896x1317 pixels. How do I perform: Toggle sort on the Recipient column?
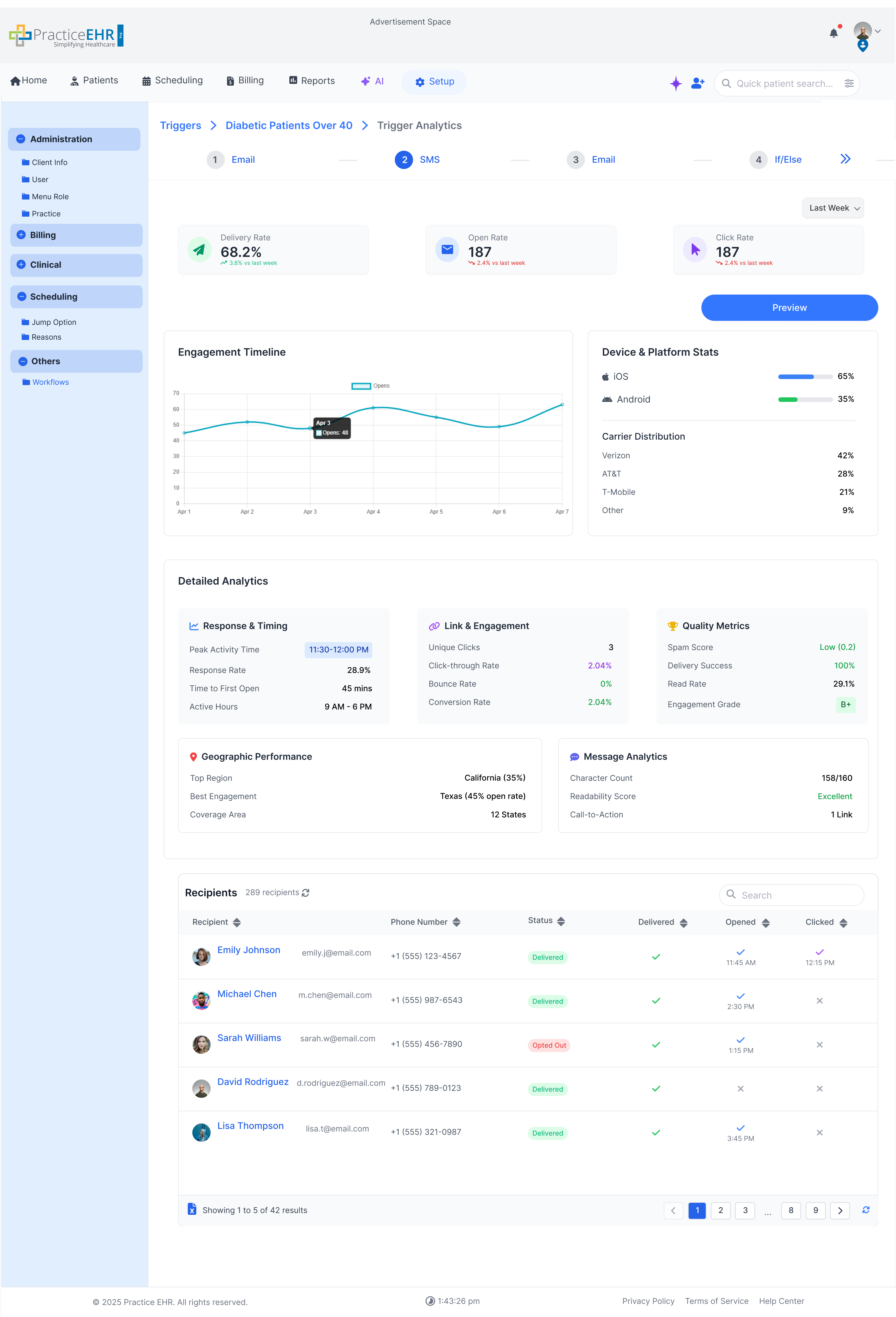237,922
